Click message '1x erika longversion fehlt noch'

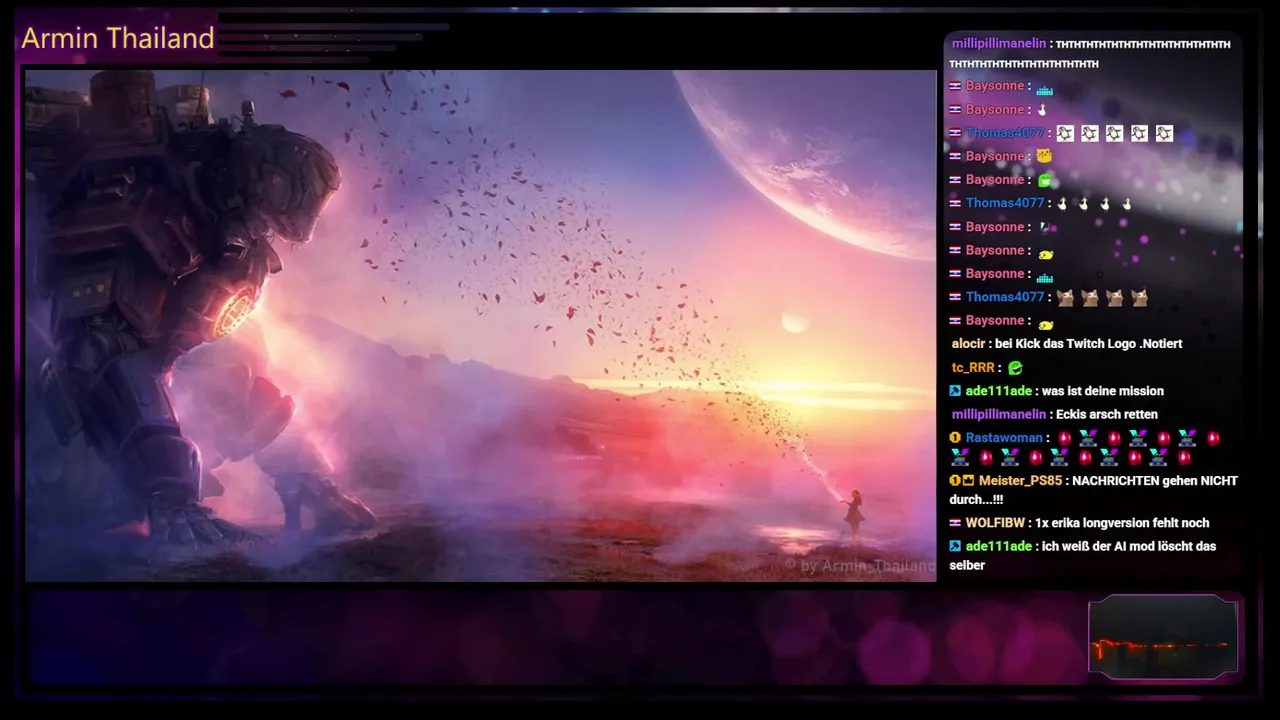pyautogui.click(x=1122, y=523)
